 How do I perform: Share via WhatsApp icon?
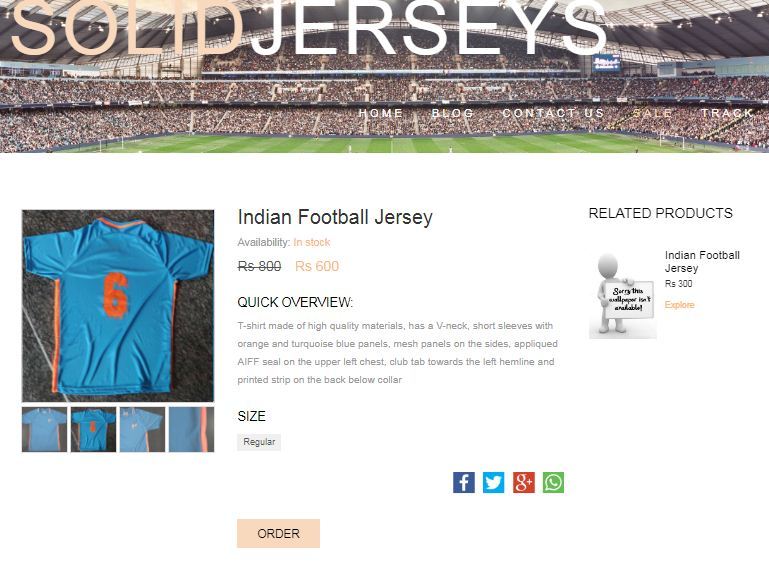[x=553, y=482]
